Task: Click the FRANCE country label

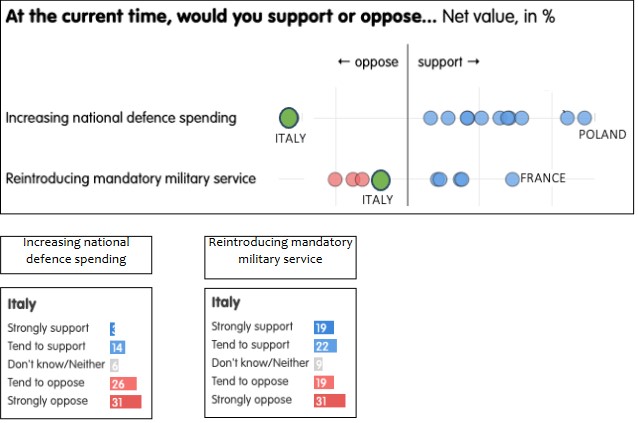Action: coord(543,179)
